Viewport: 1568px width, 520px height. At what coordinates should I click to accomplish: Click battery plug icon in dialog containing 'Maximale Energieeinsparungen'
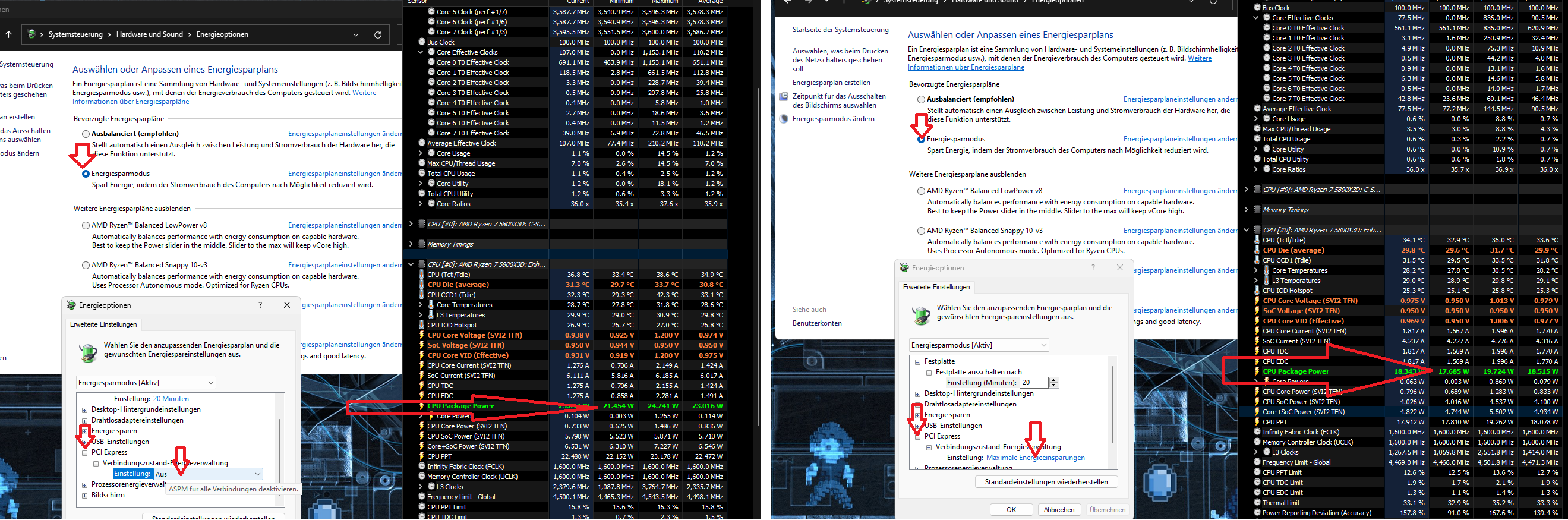(x=921, y=315)
